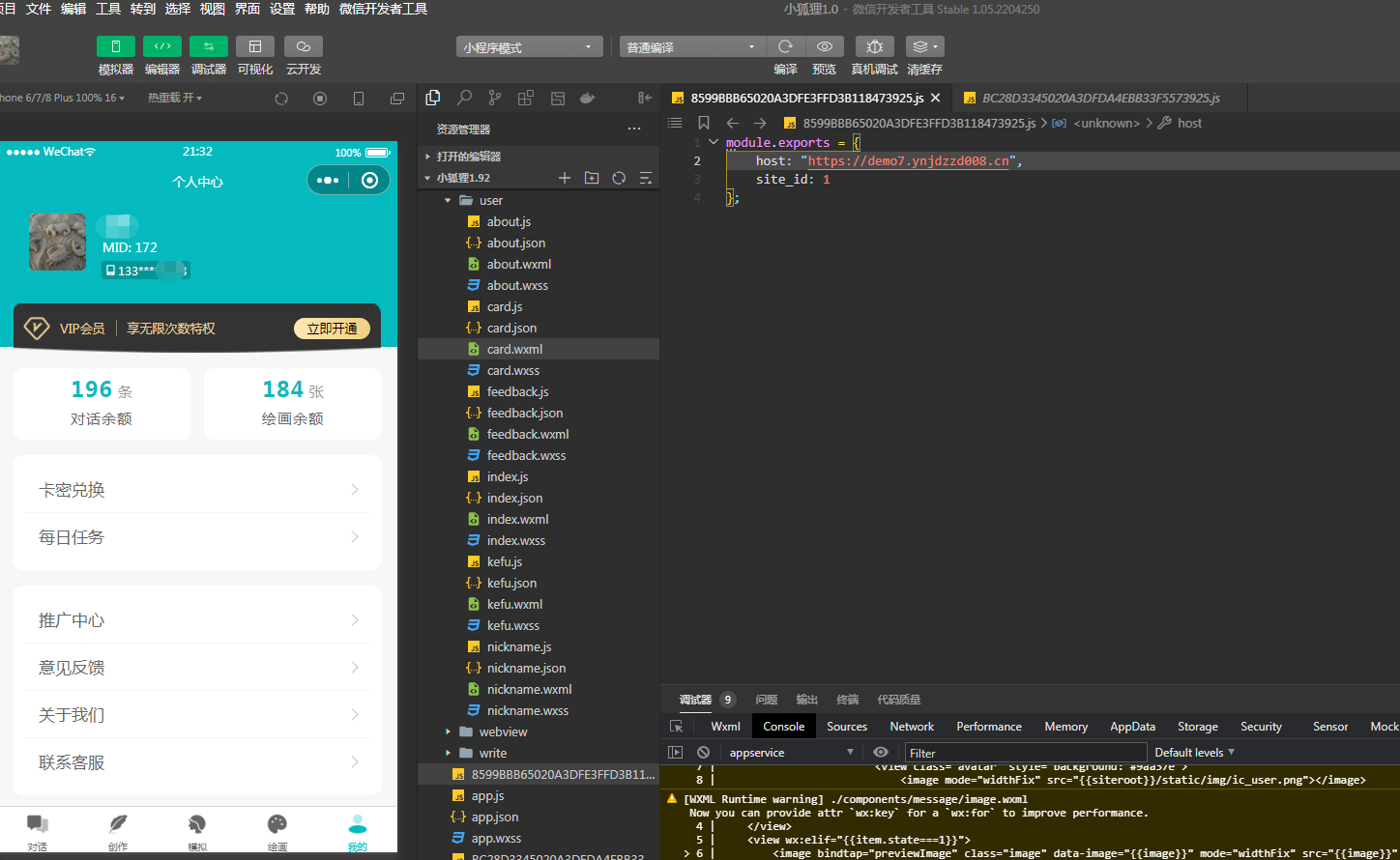Viewport: 1400px width, 860px height.
Task: Switch to BC28D3345020A3DFDA4EBB33F5573925.js tab
Action: tap(1100, 98)
